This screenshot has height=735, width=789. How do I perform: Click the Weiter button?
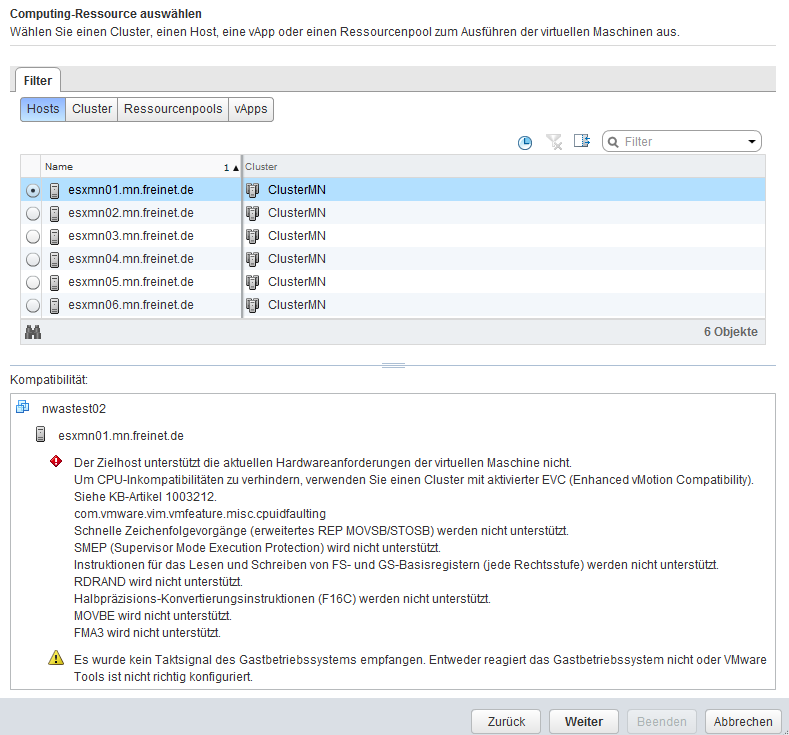click(x=583, y=721)
